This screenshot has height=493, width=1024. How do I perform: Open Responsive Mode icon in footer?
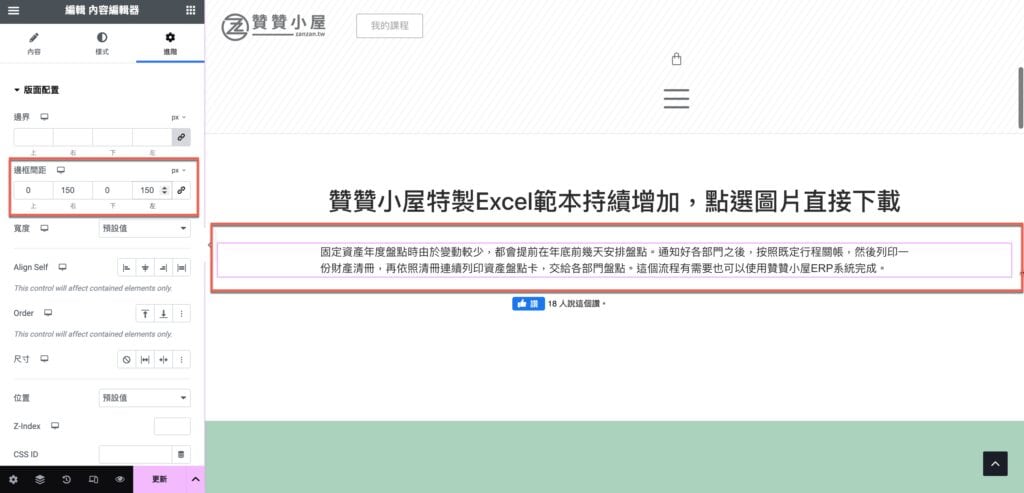[x=93, y=479]
